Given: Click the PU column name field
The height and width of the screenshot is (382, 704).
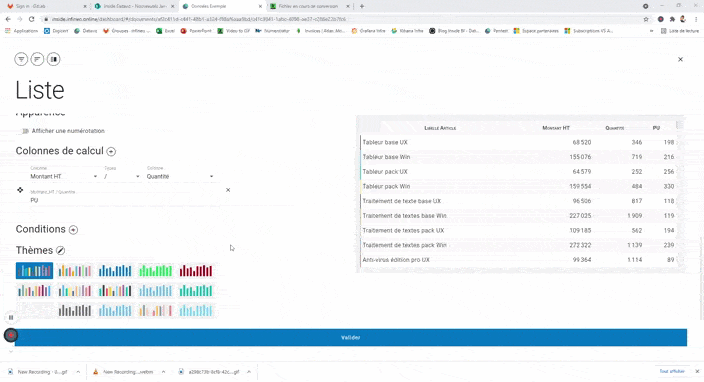Looking at the screenshot, I should (x=126, y=200).
